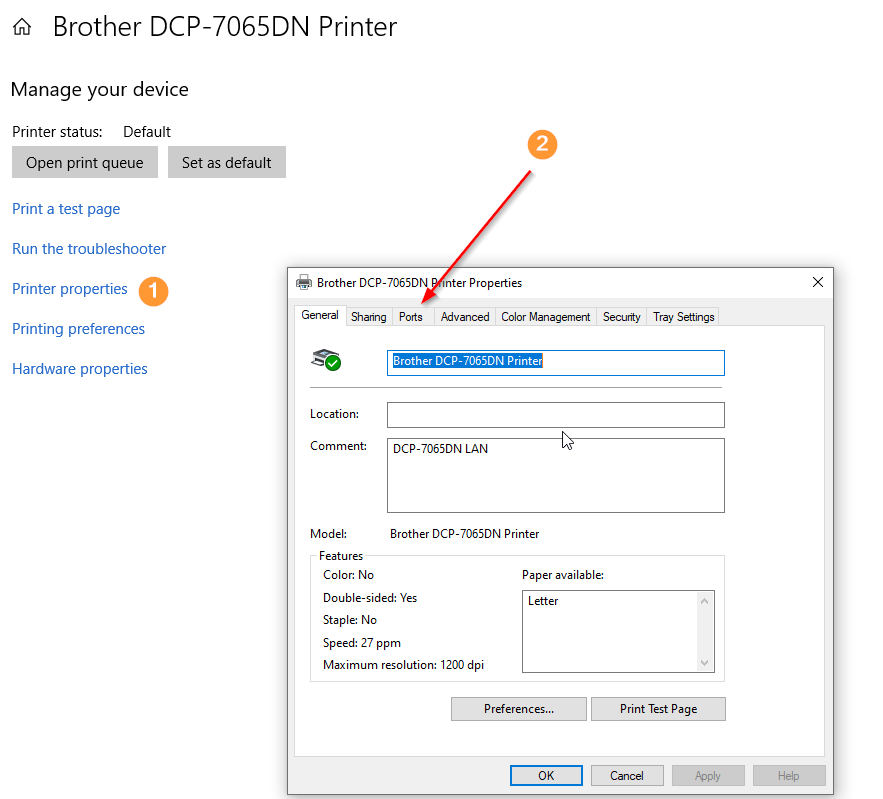Viewport: 883px width, 799px height.
Task: Open the Security tab
Action: pos(621,317)
